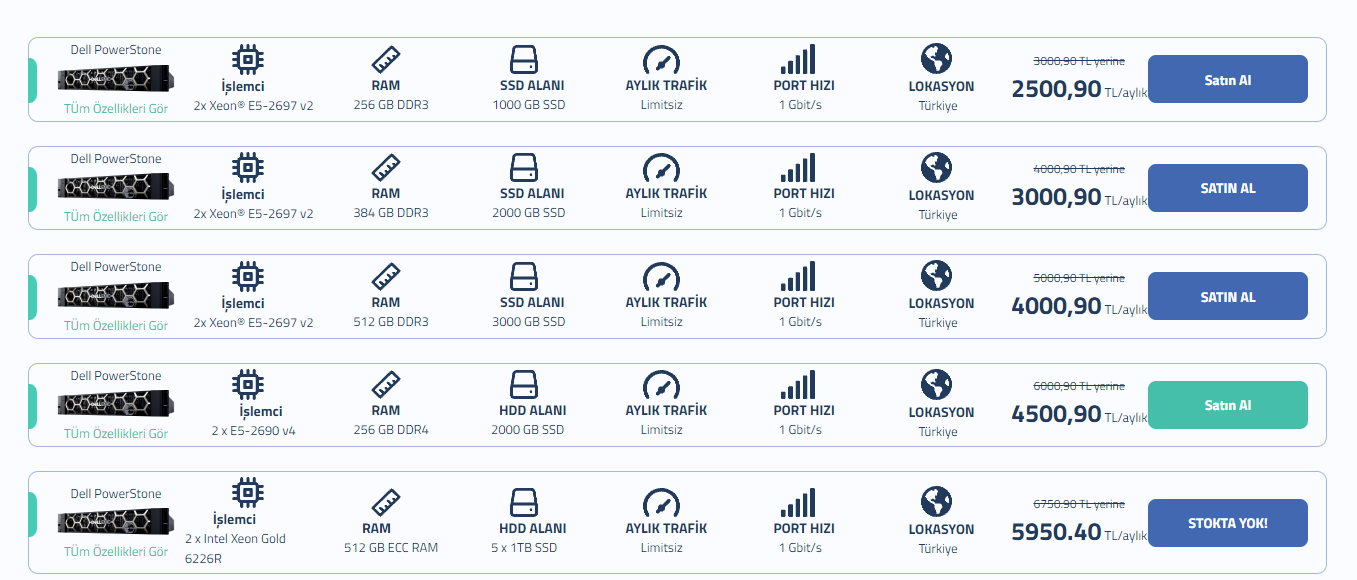Click the HDD icon in the 4500,90 TL row

(524, 385)
